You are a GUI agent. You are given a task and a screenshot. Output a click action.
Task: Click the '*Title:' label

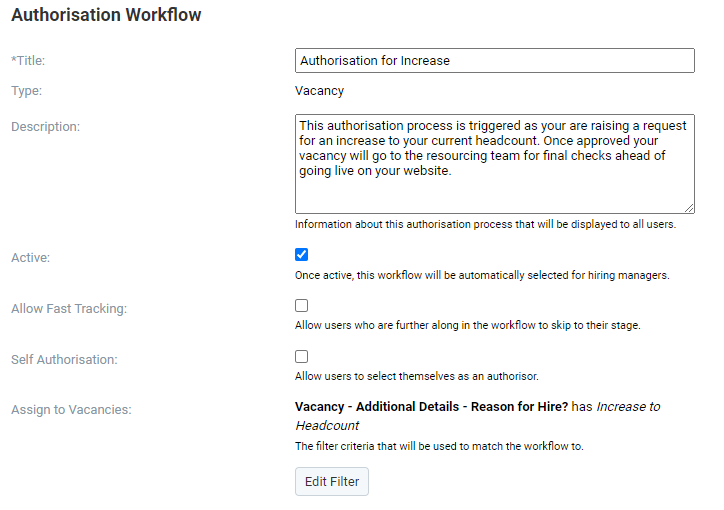pyautogui.click(x=28, y=60)
